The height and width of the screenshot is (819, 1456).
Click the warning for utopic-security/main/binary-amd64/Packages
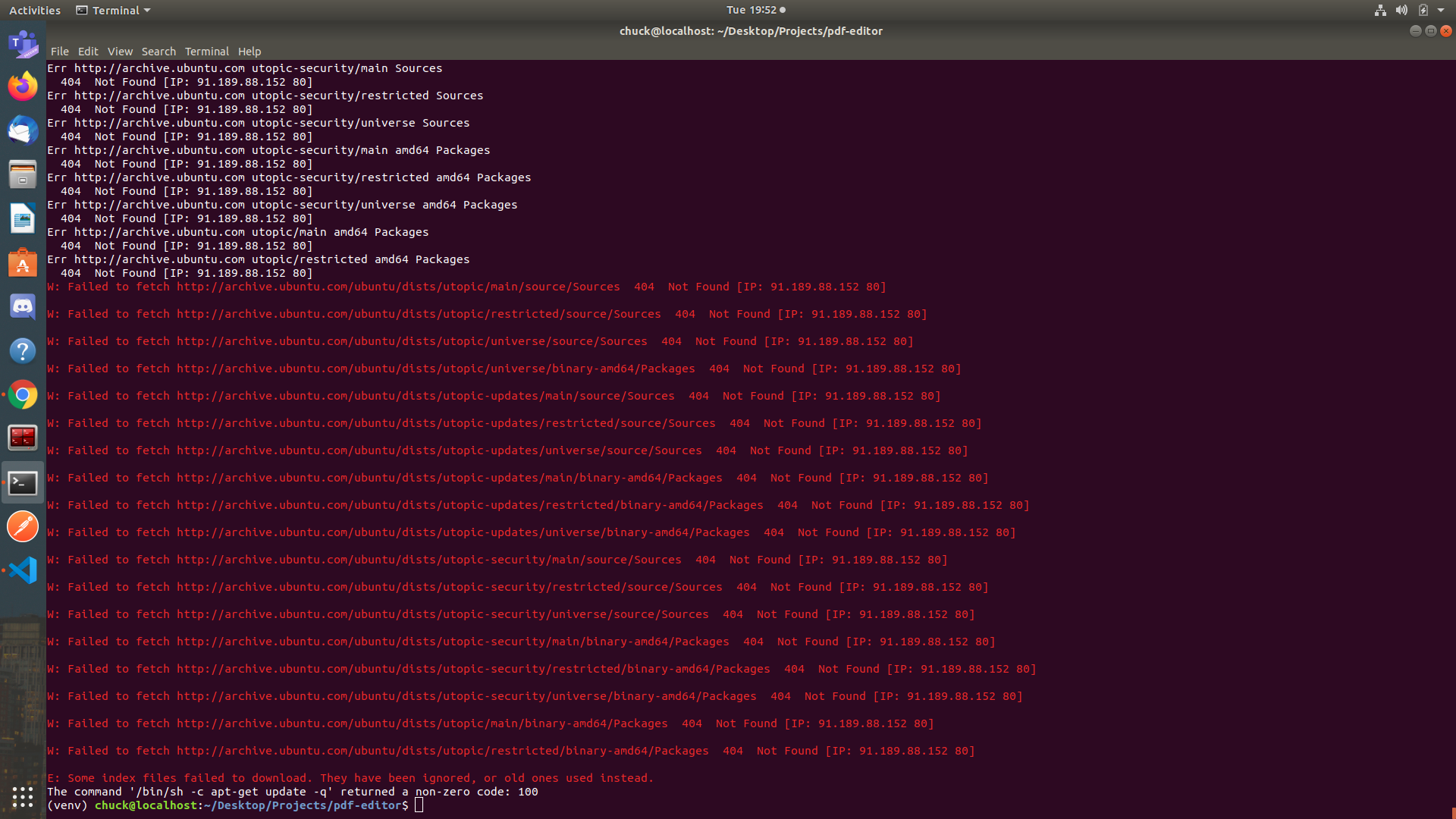click(x=521, y=642)
